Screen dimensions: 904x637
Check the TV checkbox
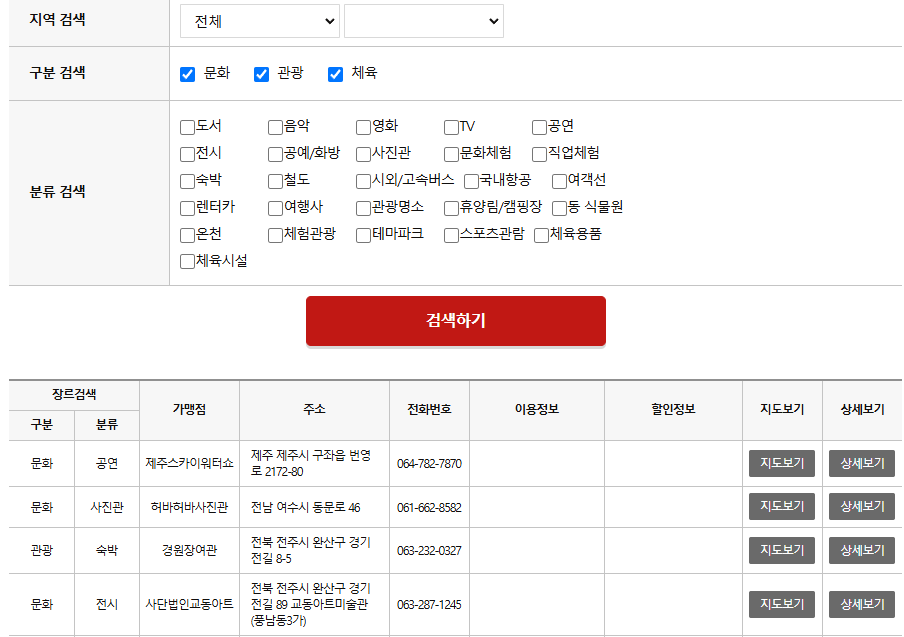coord(450,127)
